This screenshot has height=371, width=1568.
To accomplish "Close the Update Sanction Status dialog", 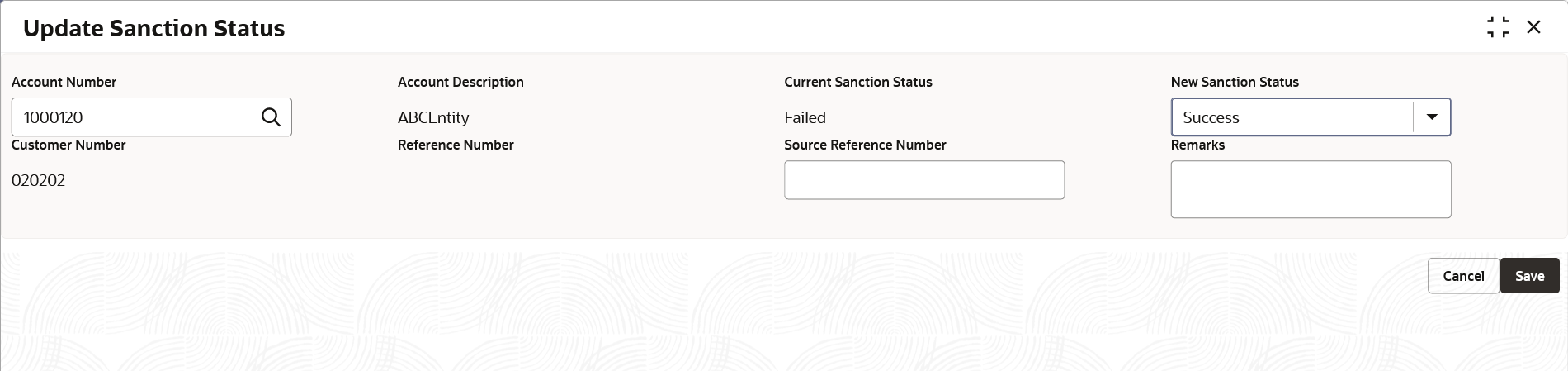I will click(1533, 27).
